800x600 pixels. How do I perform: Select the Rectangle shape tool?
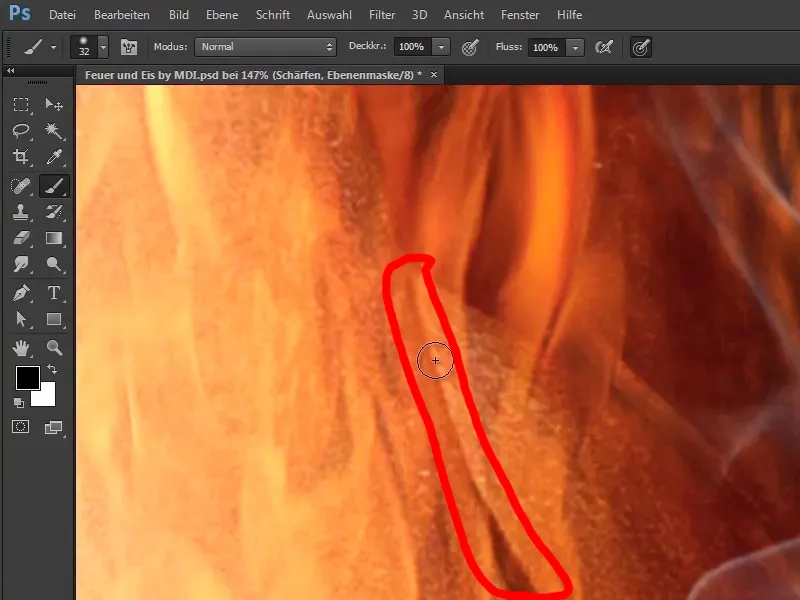click(x=54, y=319)
